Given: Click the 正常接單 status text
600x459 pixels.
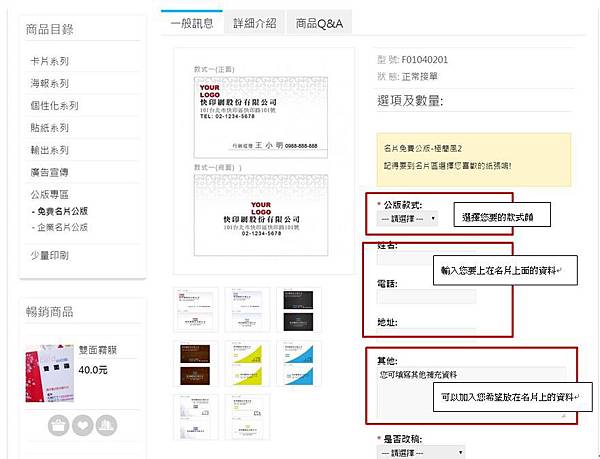Looking at the screenshot, I should [x=420, y=76].
